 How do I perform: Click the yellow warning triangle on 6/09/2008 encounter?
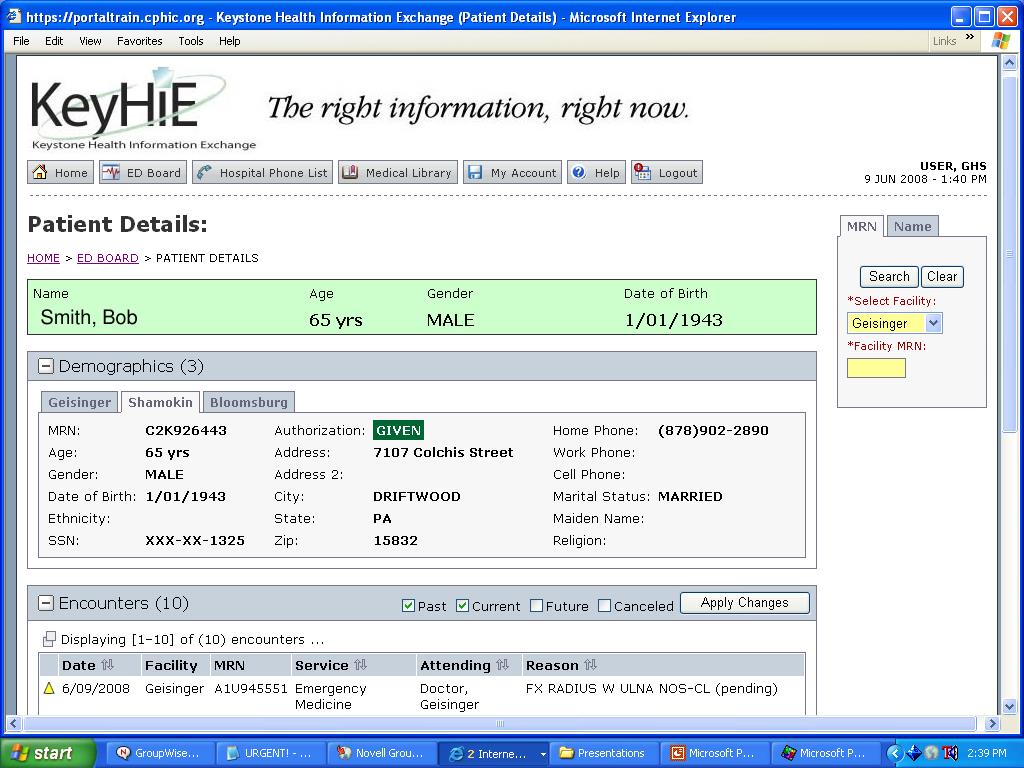point(49,688)
